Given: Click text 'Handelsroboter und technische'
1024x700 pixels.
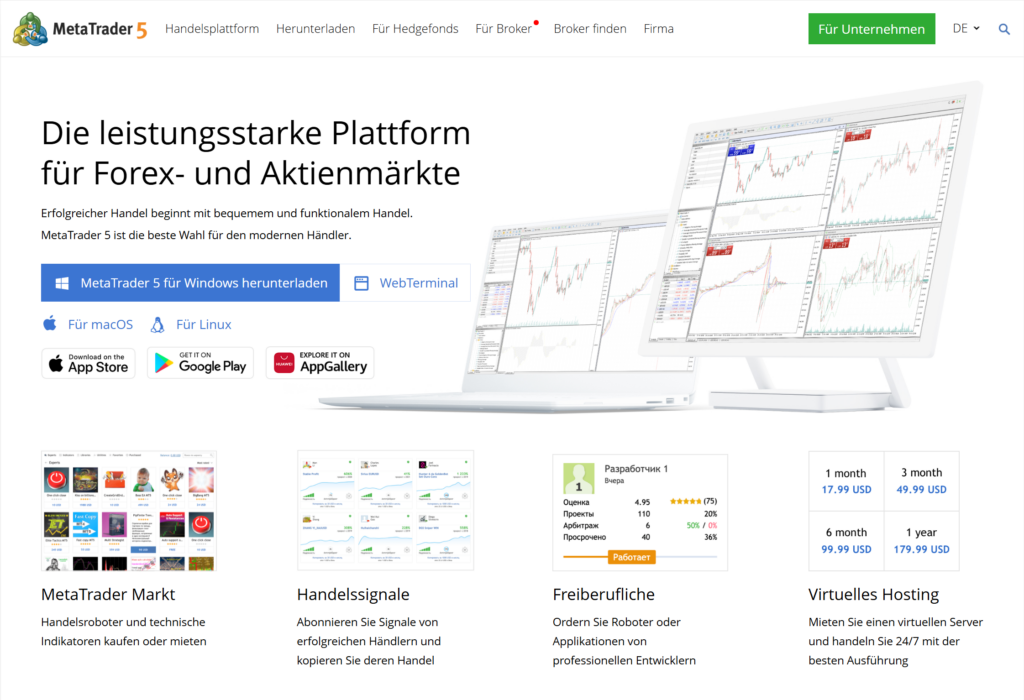Looking at the screenshot, I should [x=123, y=622].
